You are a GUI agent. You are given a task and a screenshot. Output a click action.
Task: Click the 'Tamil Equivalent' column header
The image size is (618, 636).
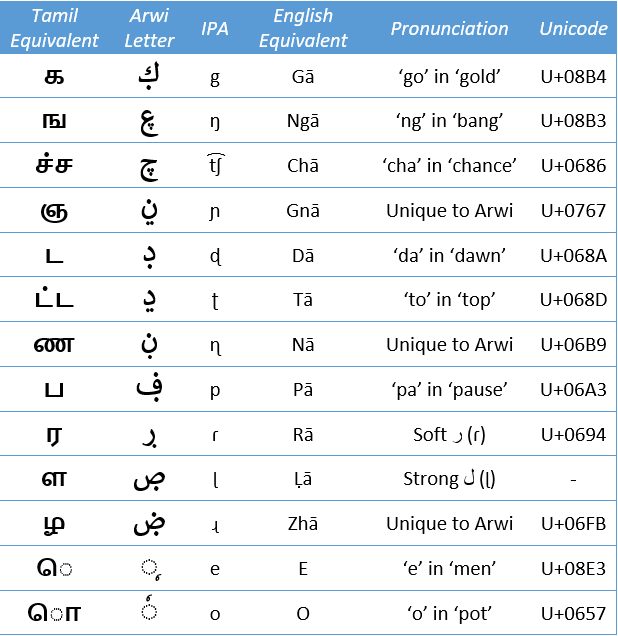[x=52, y=29]
